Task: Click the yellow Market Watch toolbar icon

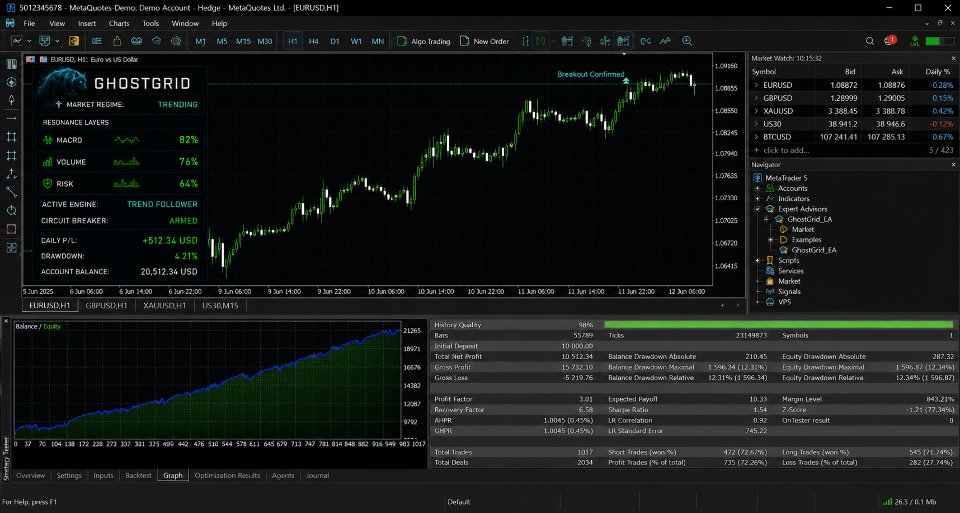Action: click(74, 41)
